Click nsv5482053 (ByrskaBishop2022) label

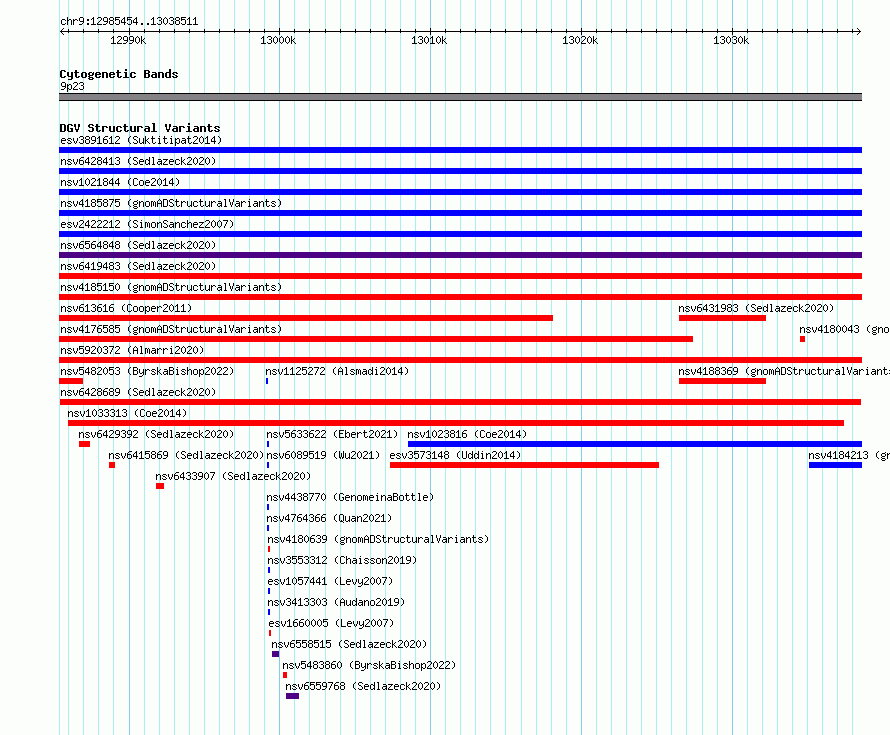[147, 371]
